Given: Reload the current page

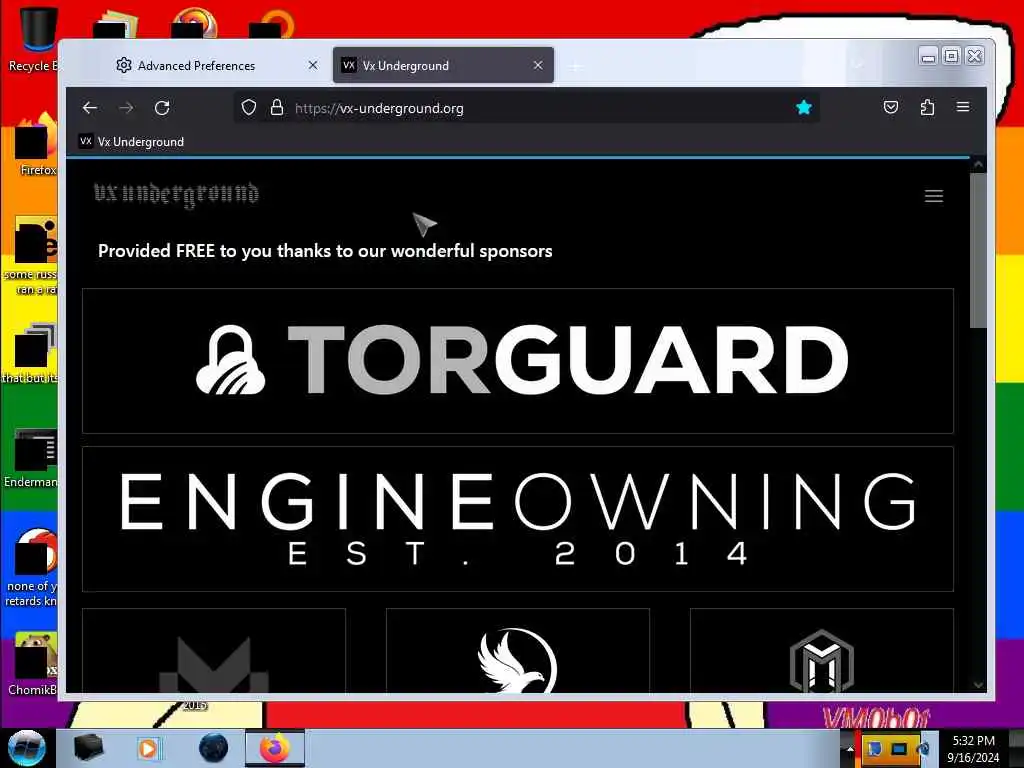Looking at the screenshot, I should [x=162, y=108].
